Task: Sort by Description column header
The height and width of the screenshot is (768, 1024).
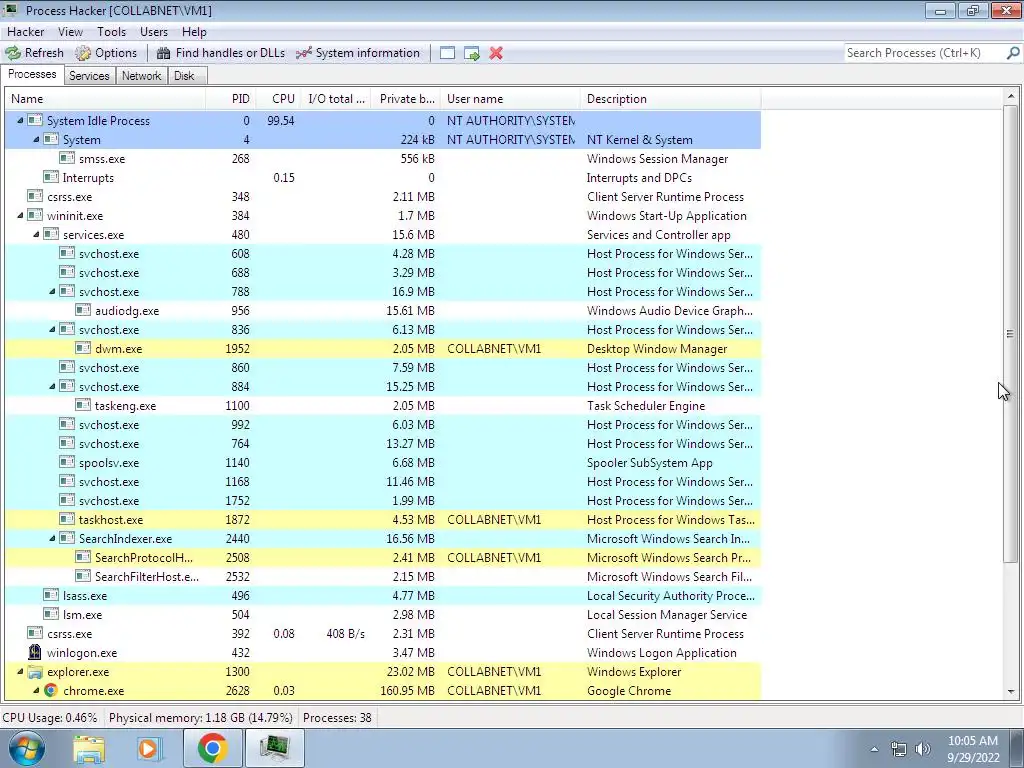Action: [670, 99]
